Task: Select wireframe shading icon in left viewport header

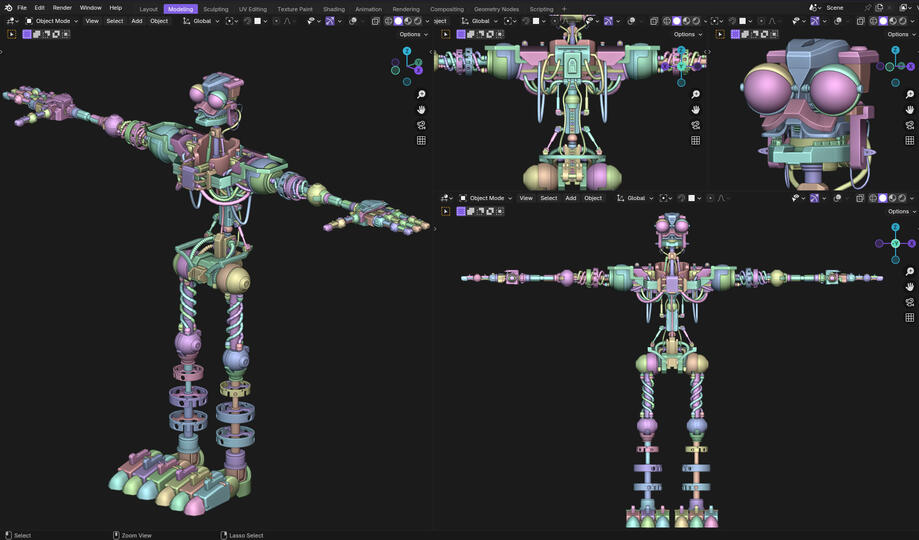Action: [x=388, y=21]
